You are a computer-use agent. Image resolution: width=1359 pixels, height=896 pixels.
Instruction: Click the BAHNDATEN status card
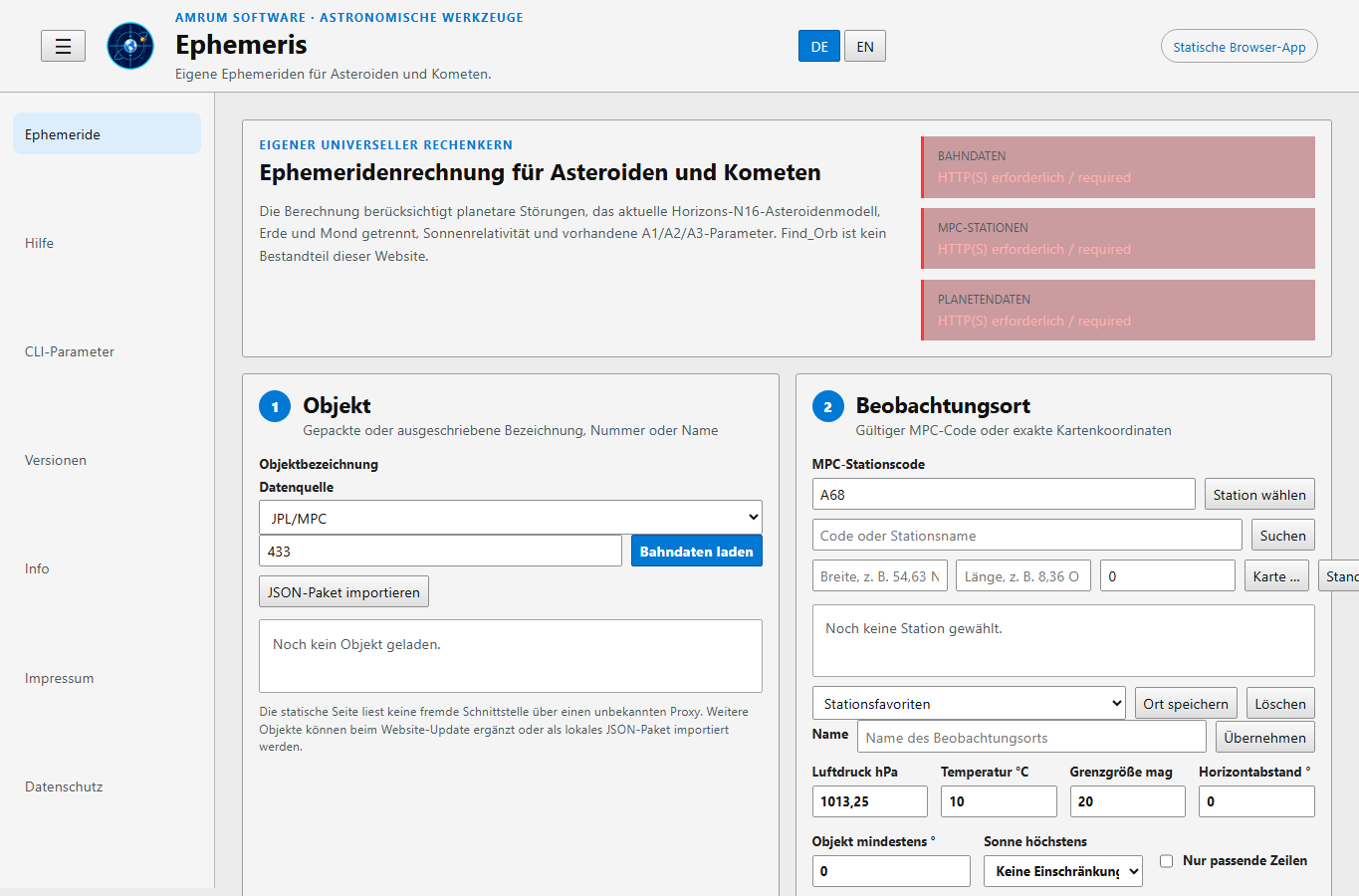coord(1118,167)
